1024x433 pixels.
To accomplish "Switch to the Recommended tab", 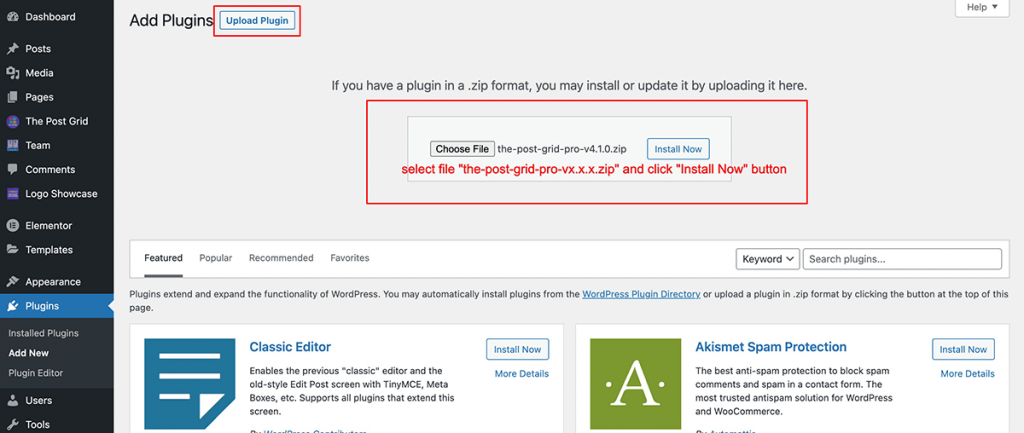I will pos(281,259).
